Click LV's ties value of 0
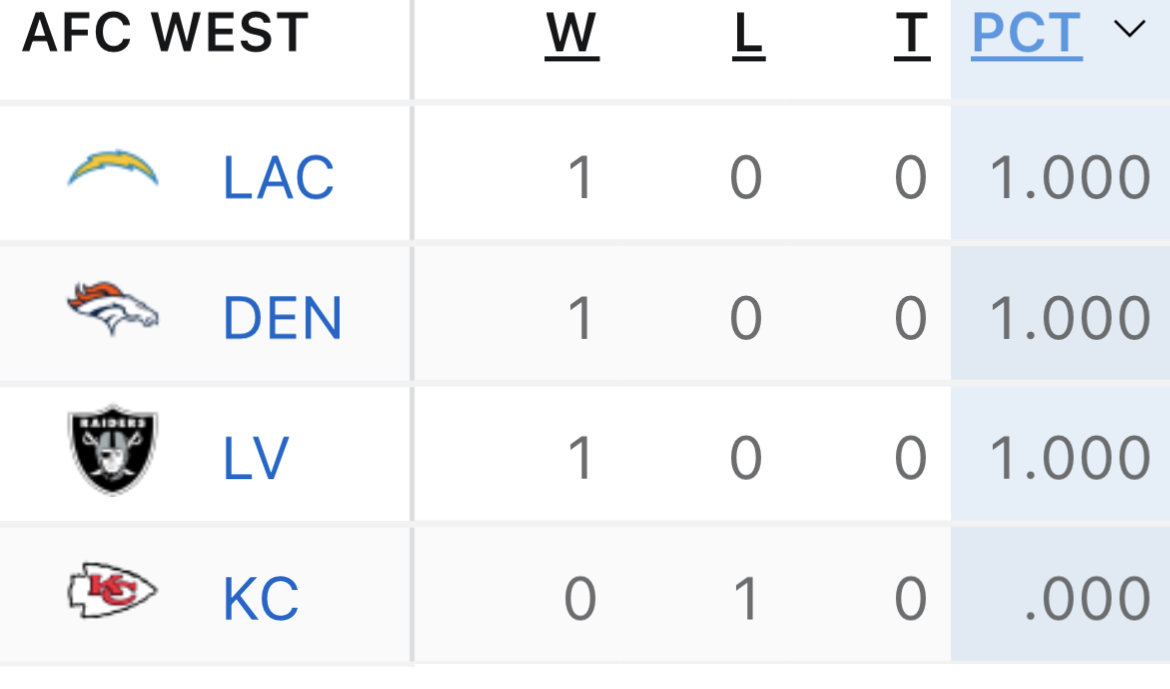Viewport: 1170px width, 689px height. coord(911,459)
